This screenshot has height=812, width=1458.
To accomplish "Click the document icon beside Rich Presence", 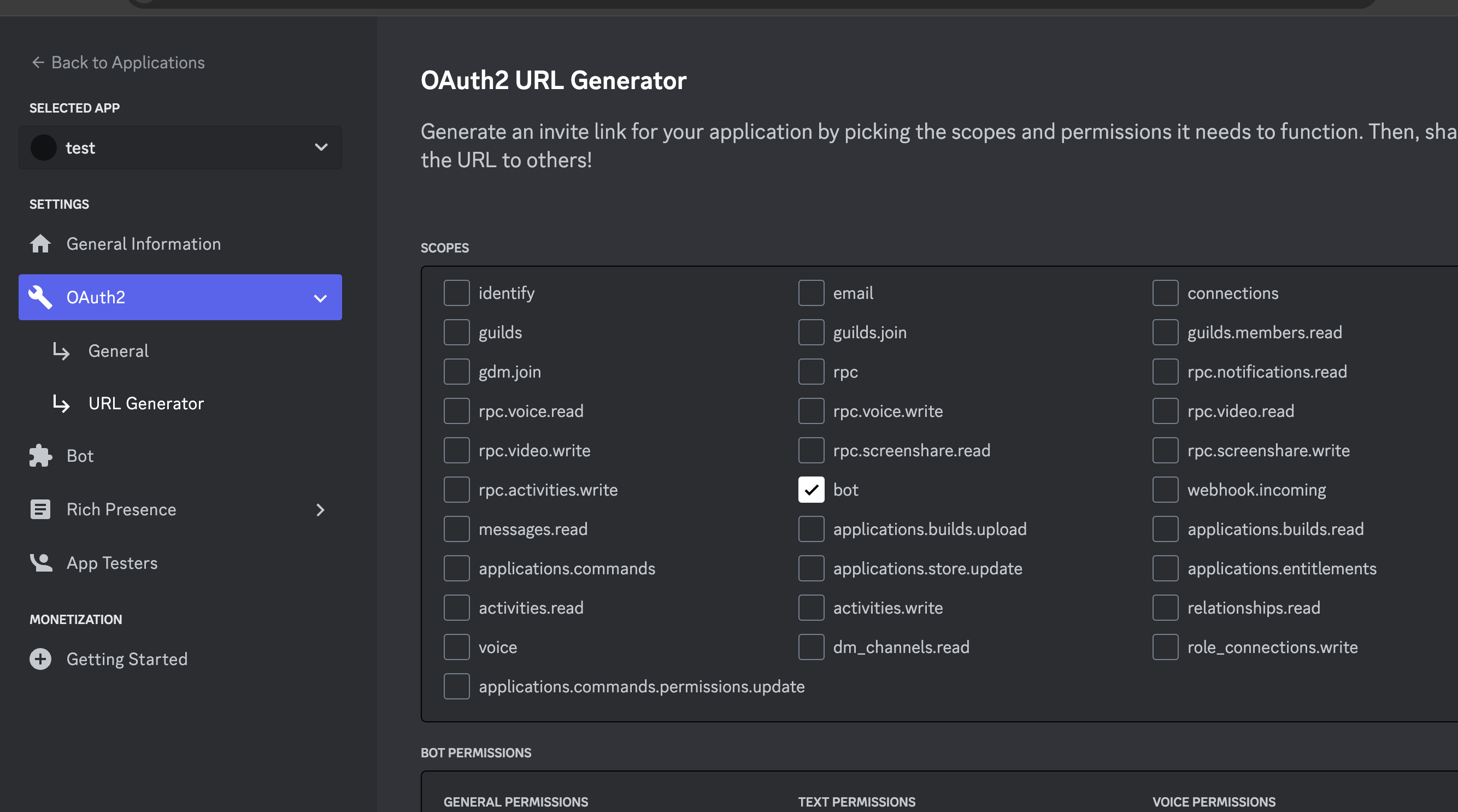I will (x=40, y=509).
